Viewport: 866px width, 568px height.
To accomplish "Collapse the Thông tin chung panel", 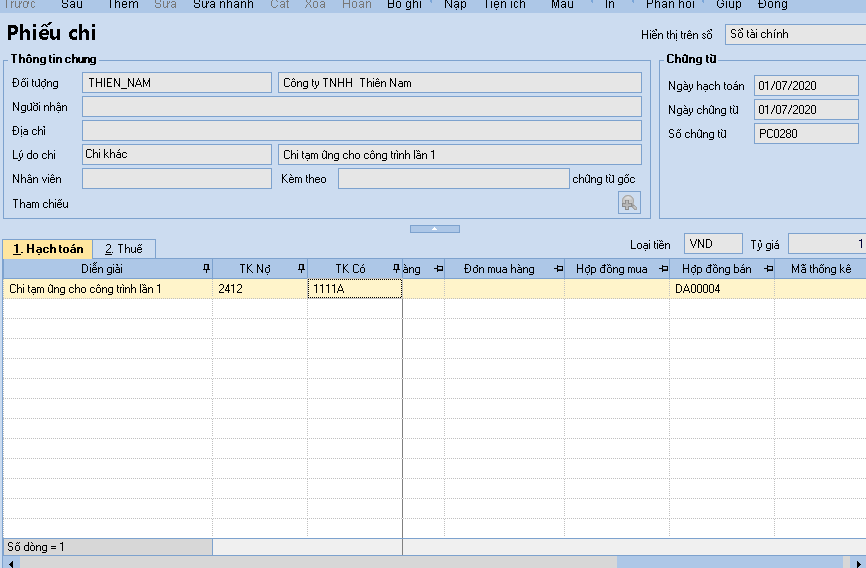I will [x=434, y=229].
